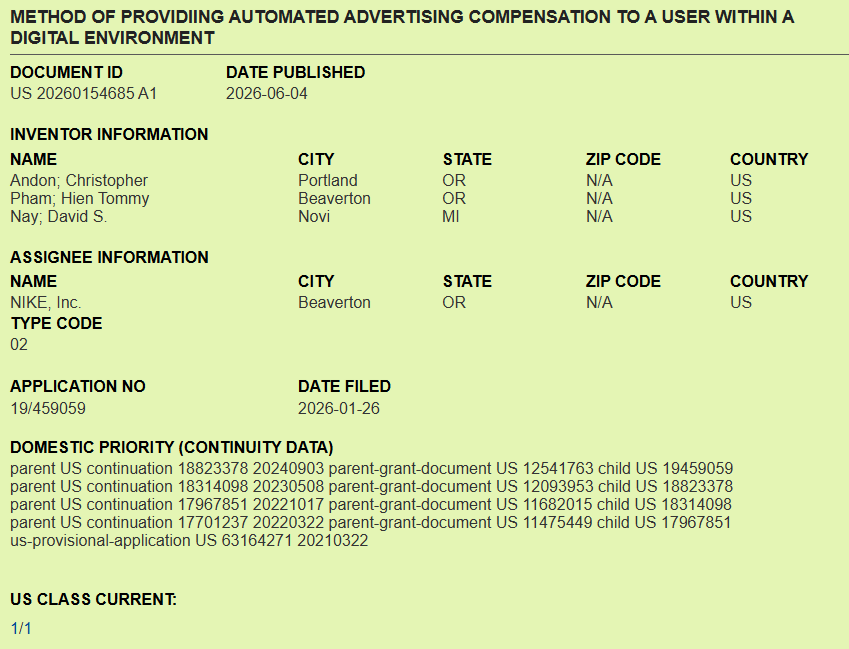849x649 pixels.
Task: Click the DOCUMENT ID label
Action: (67, 73)
